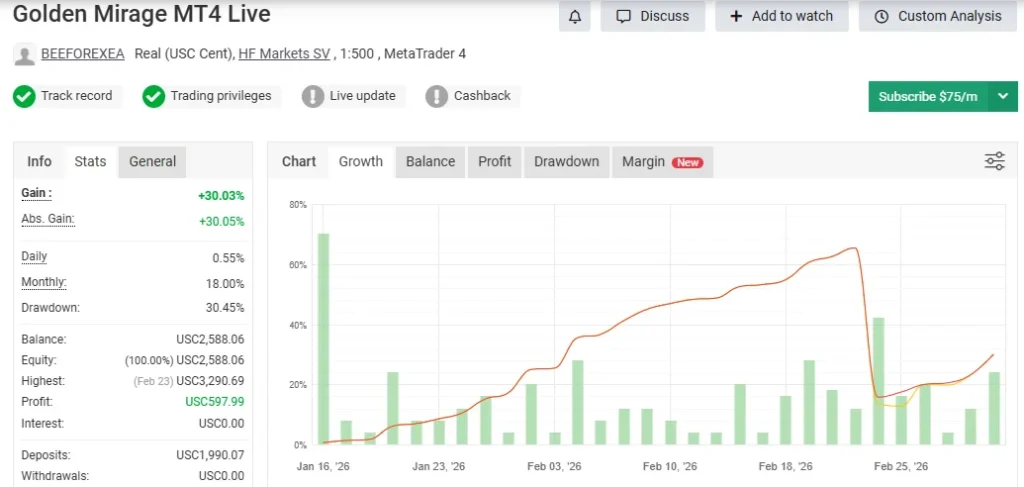Viewport: 1024px width, 487px height.
Task: Click the USC597.99 profit value
Action: 215,401
